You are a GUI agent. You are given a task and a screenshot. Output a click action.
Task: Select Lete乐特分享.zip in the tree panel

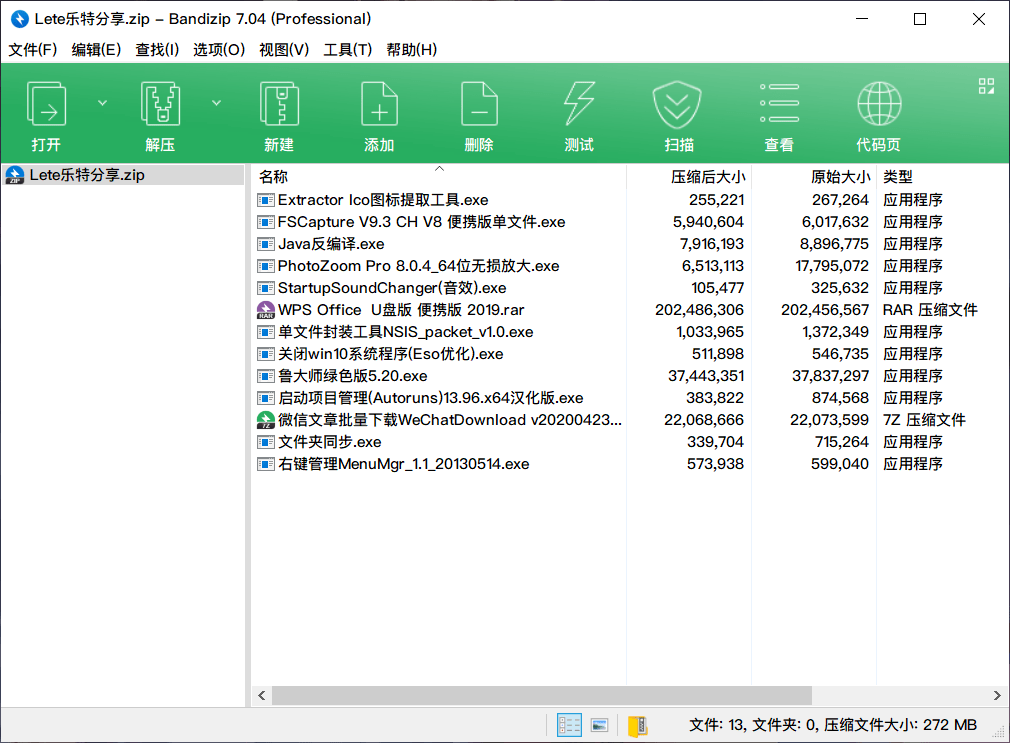(86, 175)
